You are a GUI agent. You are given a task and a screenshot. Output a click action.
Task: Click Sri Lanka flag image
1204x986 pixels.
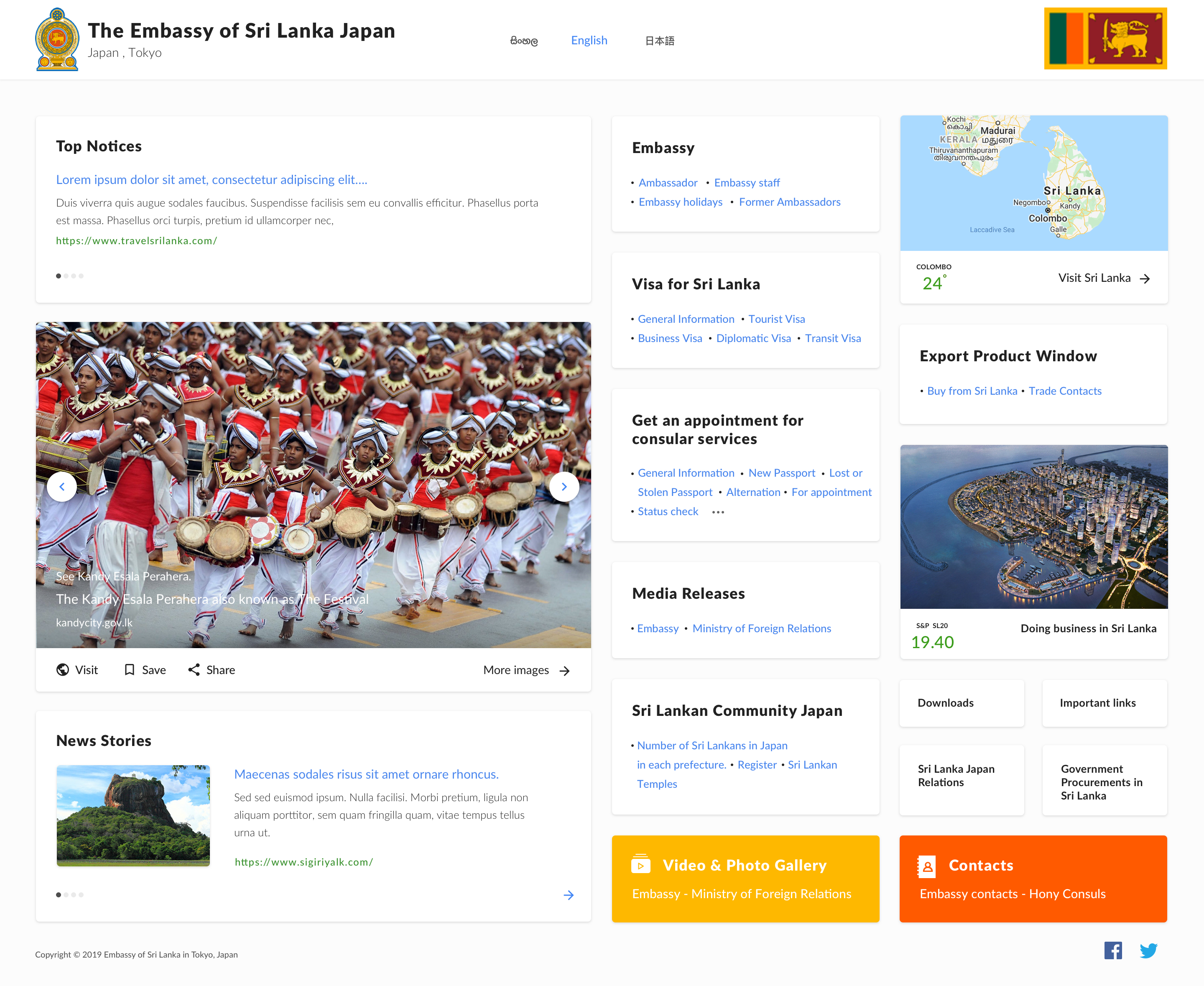click(1105, 38)
